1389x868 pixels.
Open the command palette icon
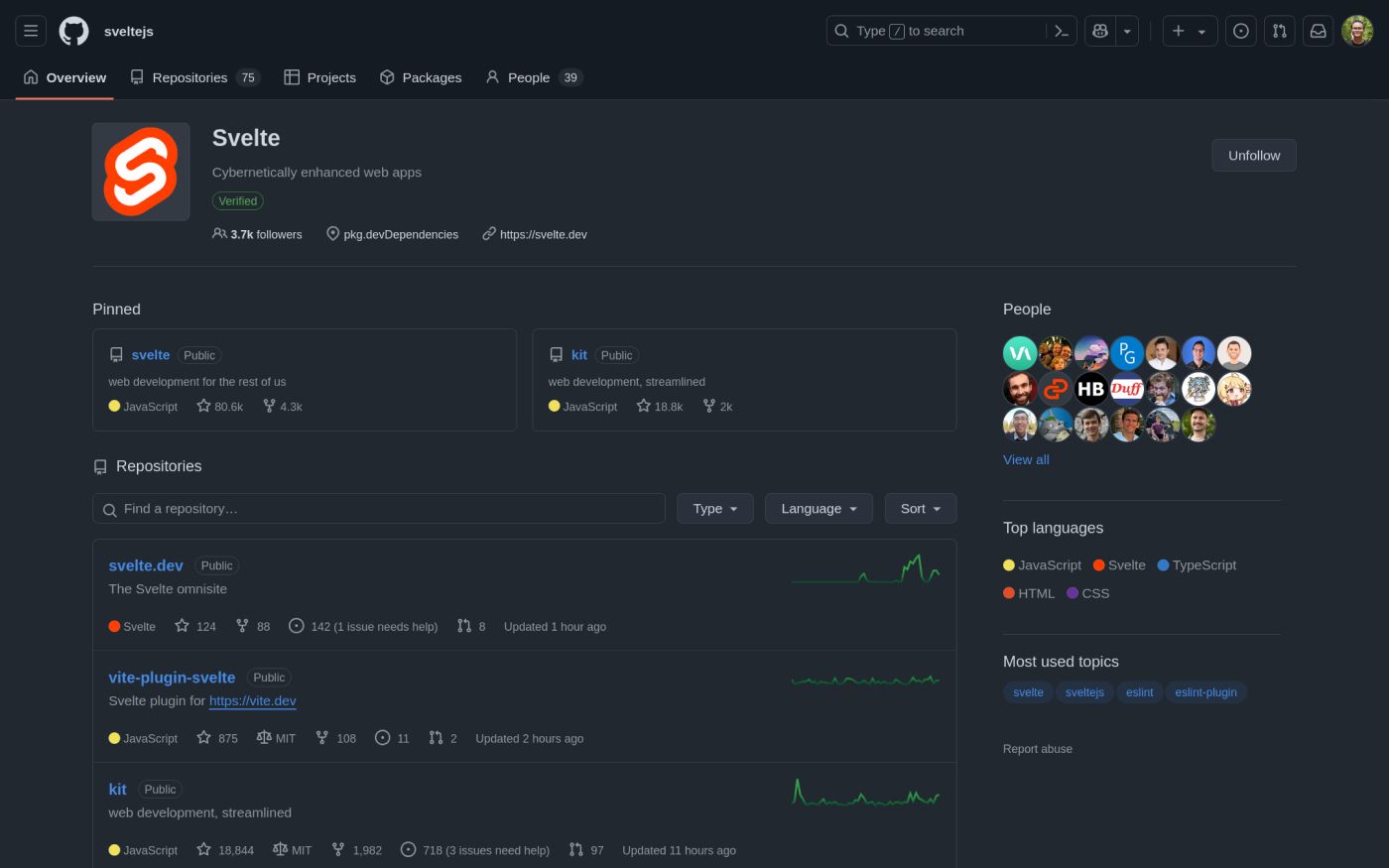1062,31
